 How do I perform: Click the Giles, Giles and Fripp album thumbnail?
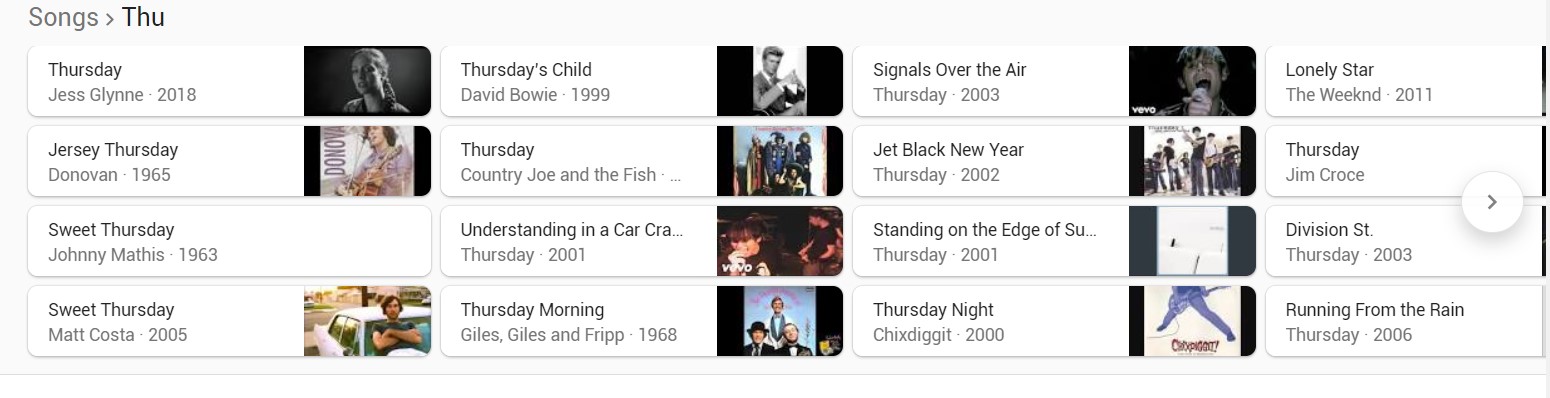(780, 322)
